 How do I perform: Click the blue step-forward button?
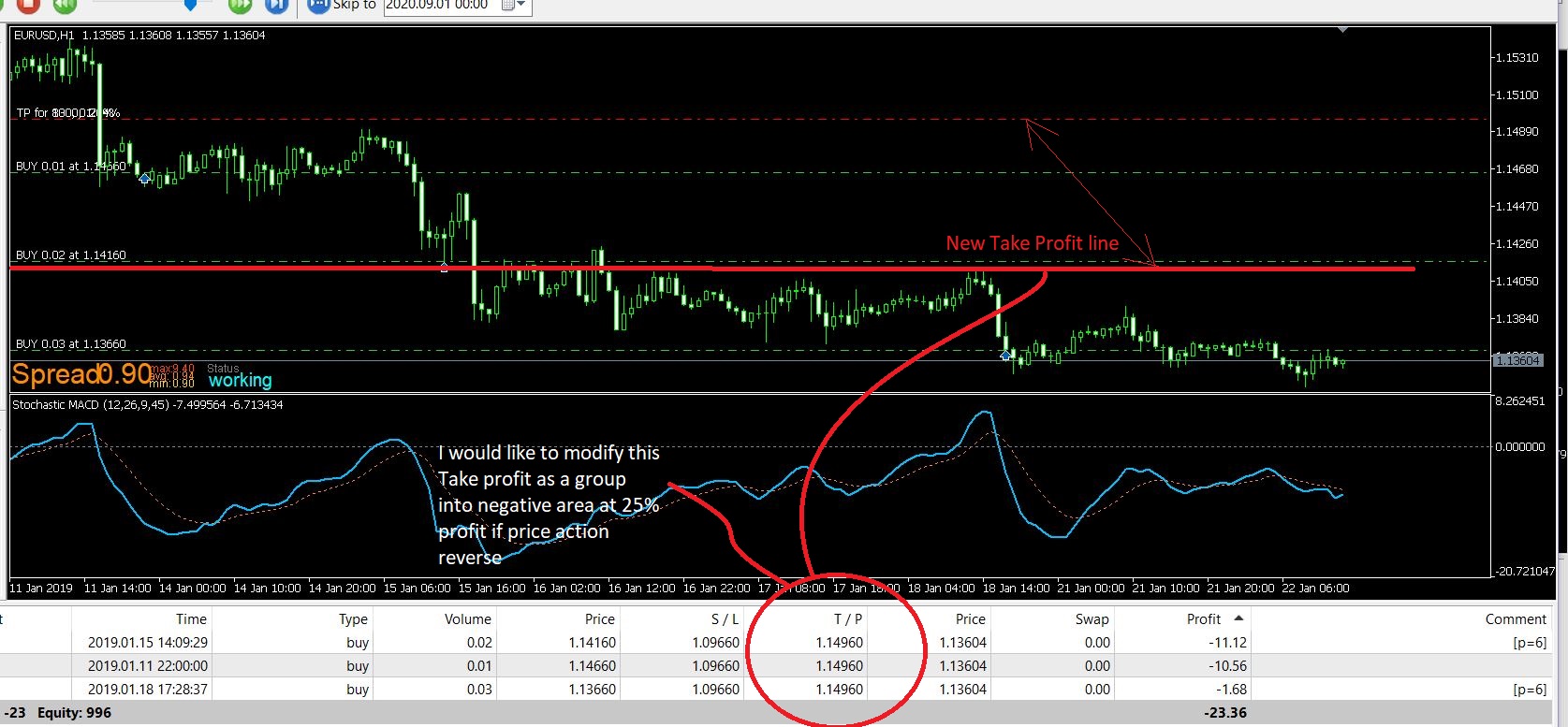tap(276, 5)
